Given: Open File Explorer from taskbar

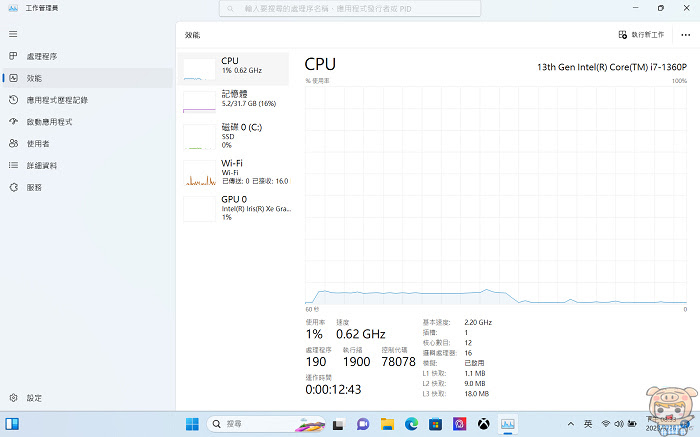Looking at the screenshot, I should click(x=387, y=424).
